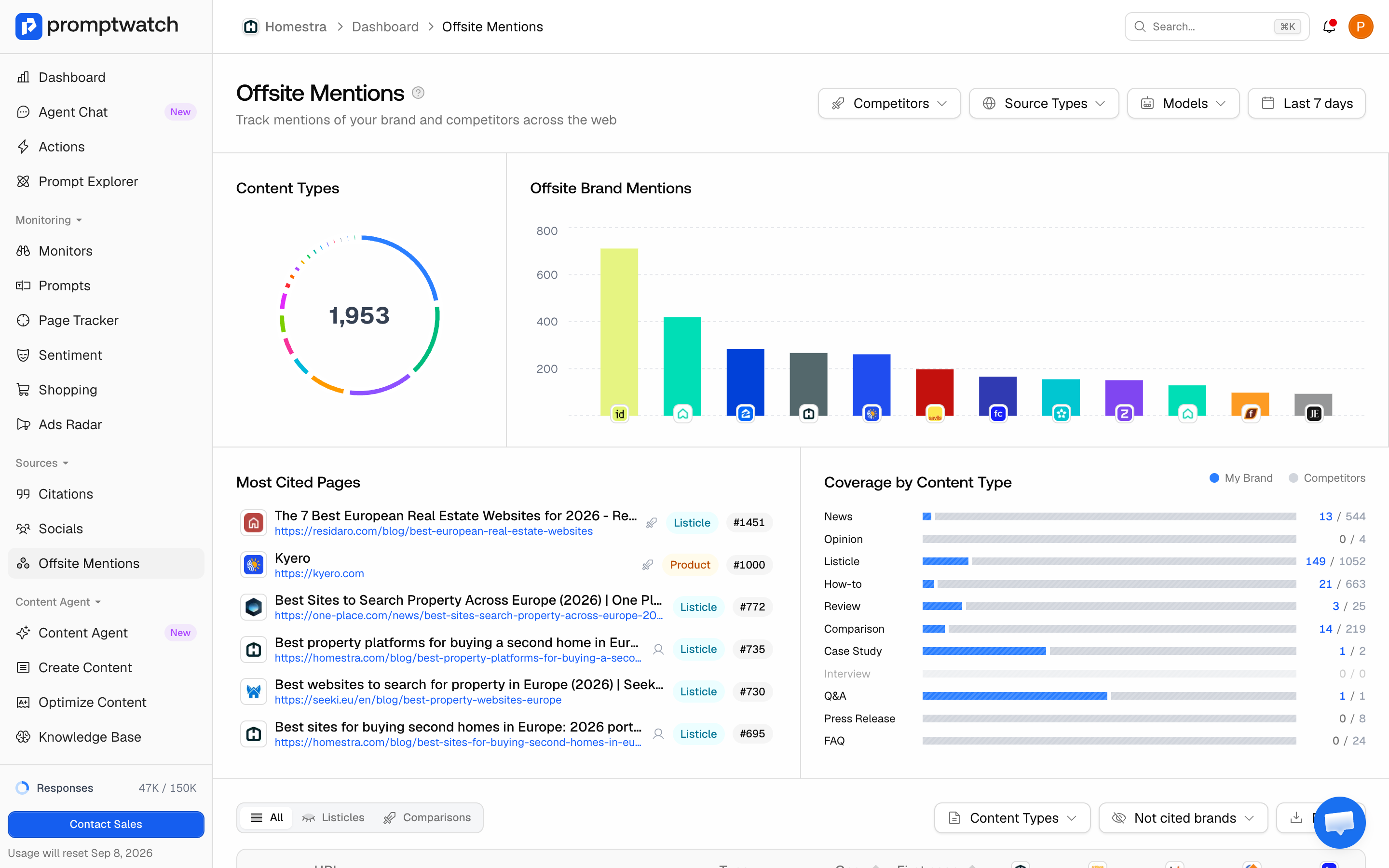
Task: Select the All tab
Action: point(268,817)
